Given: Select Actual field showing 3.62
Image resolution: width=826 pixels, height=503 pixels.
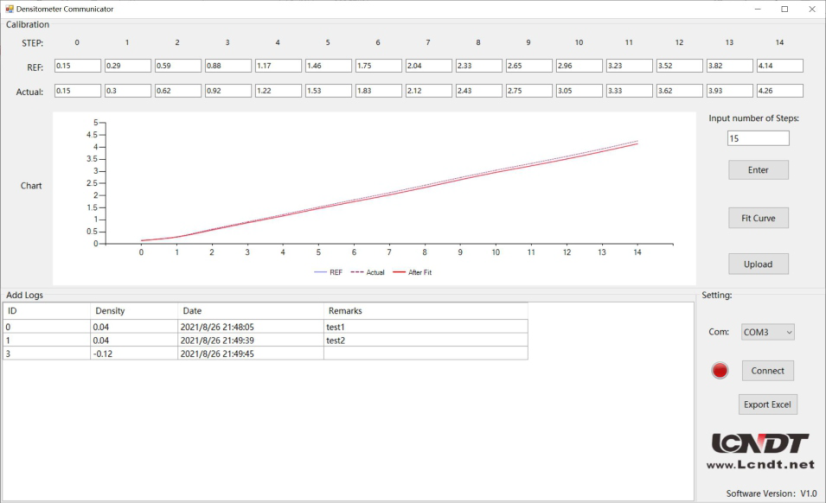Looking at the screenshot, I should click(680, 91).
